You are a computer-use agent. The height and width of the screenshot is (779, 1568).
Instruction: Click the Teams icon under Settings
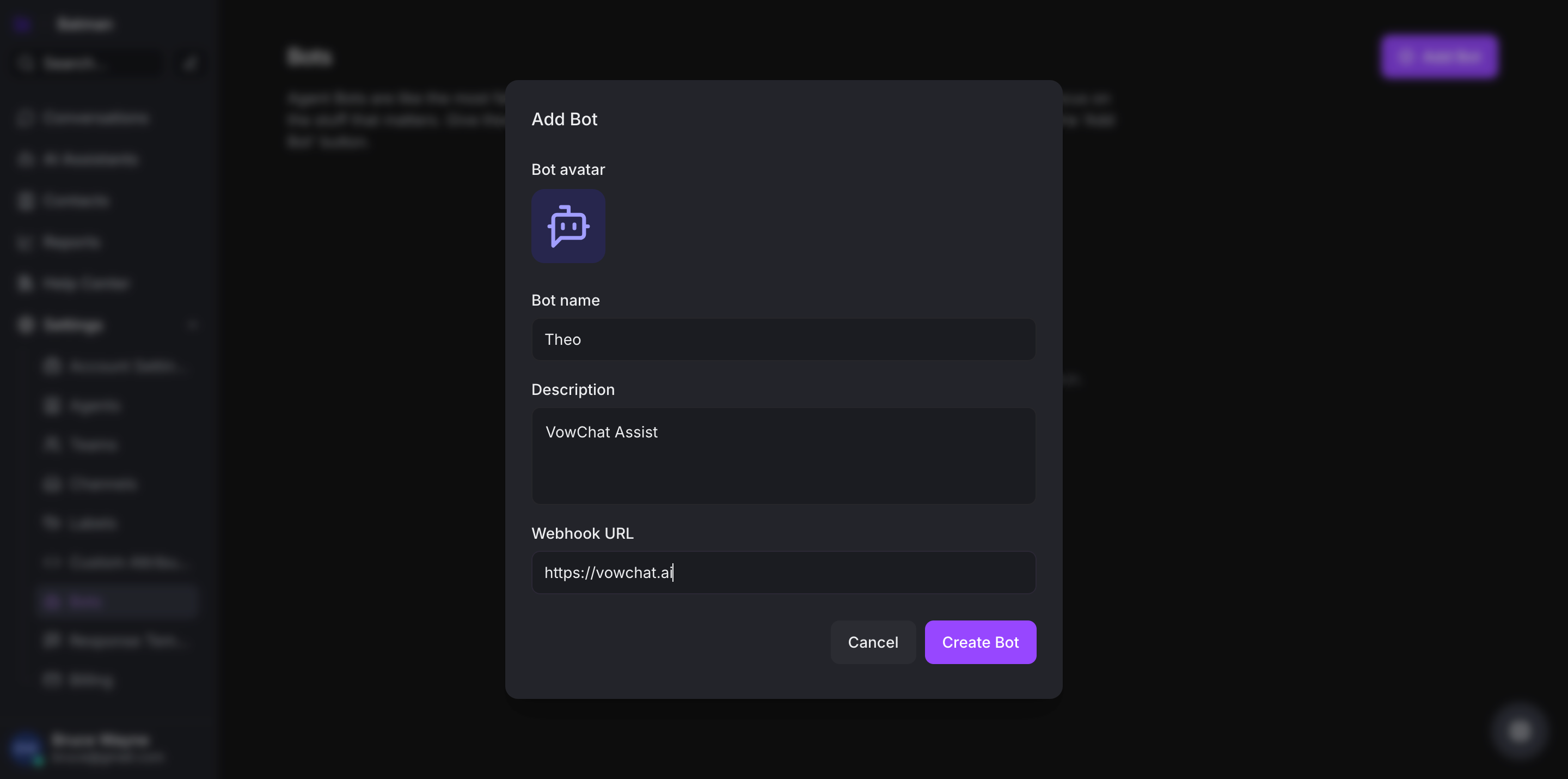(52, 445)
